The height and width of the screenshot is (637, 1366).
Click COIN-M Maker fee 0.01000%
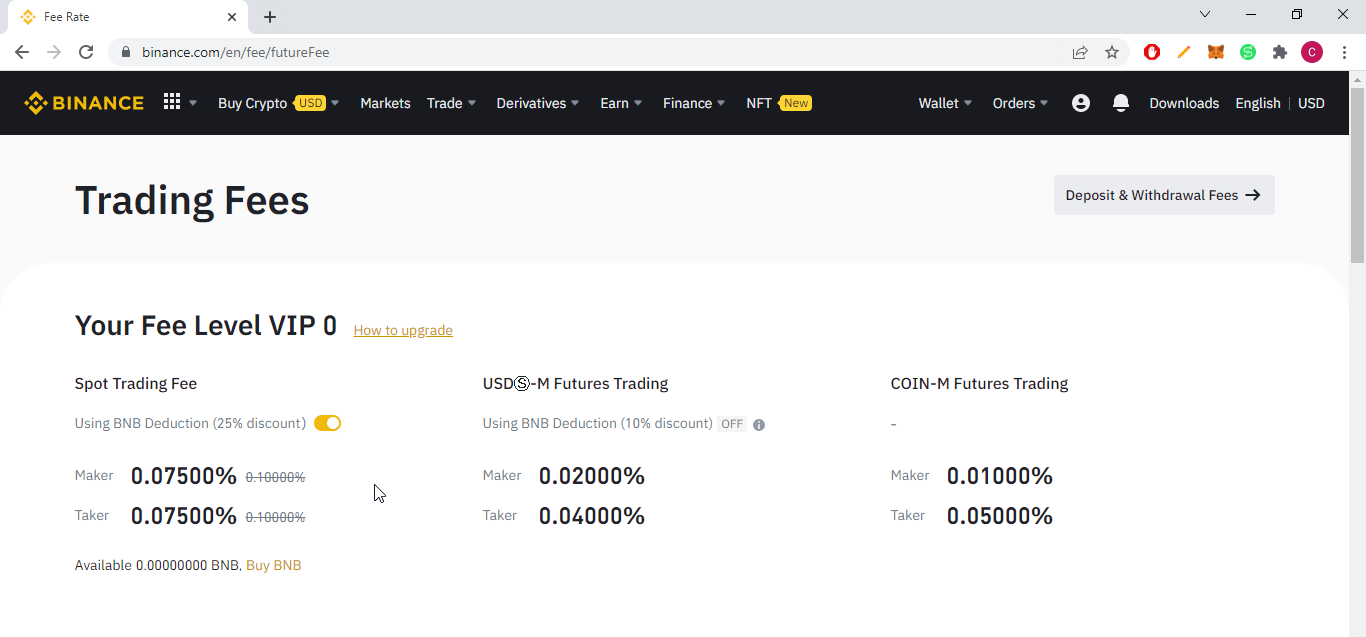click(x=1000, y=476)
